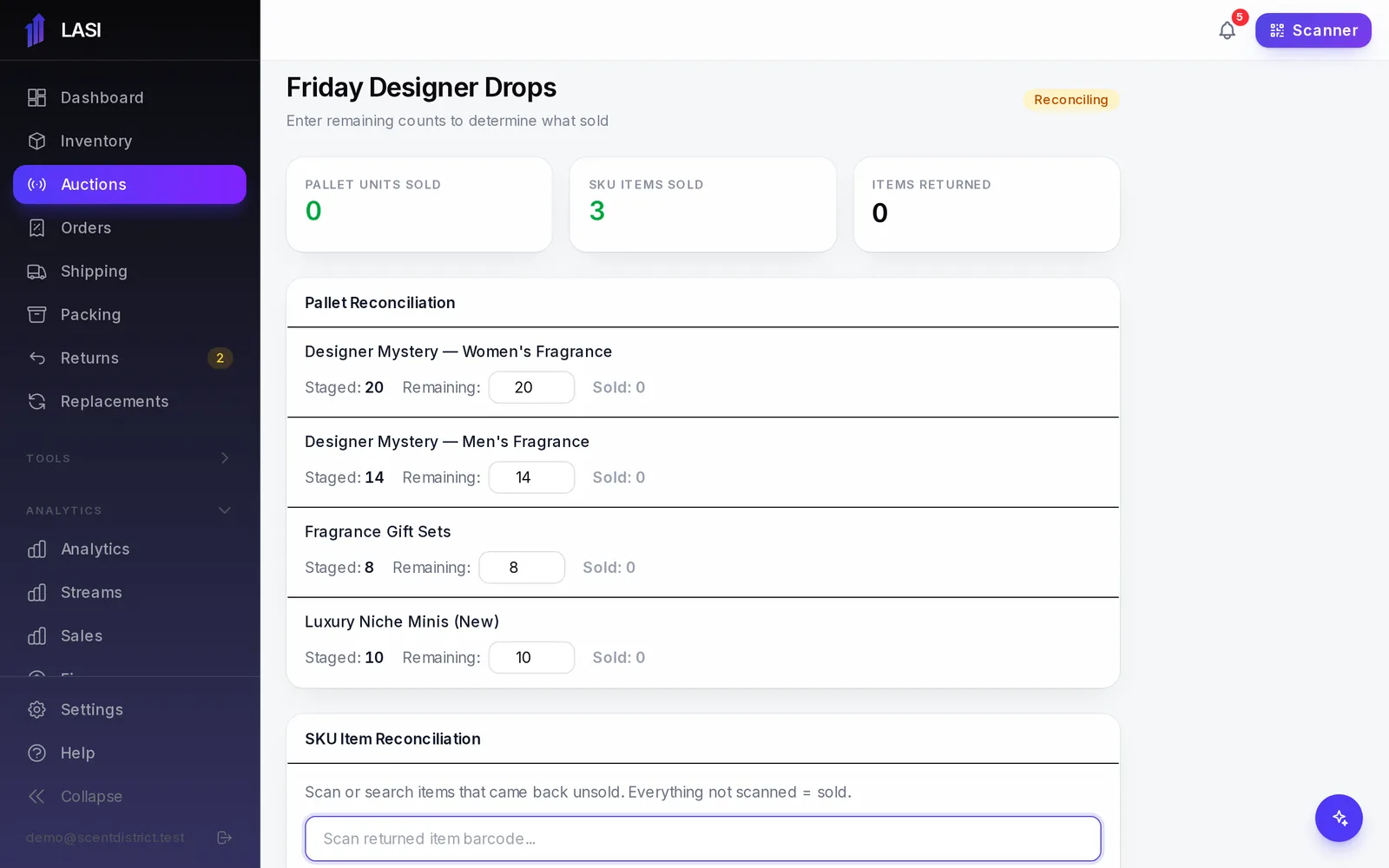Click the Sales bar chart icon
Viewport: 1389px width, 868px height.
pos(36,635)
